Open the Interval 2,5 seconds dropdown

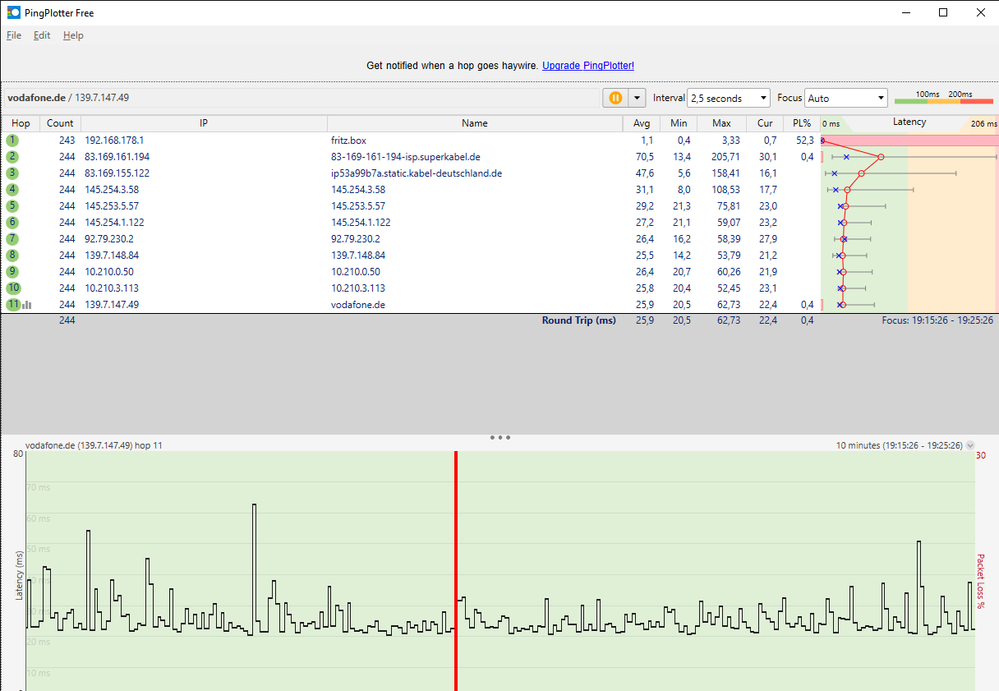click(x=728, y=98)
